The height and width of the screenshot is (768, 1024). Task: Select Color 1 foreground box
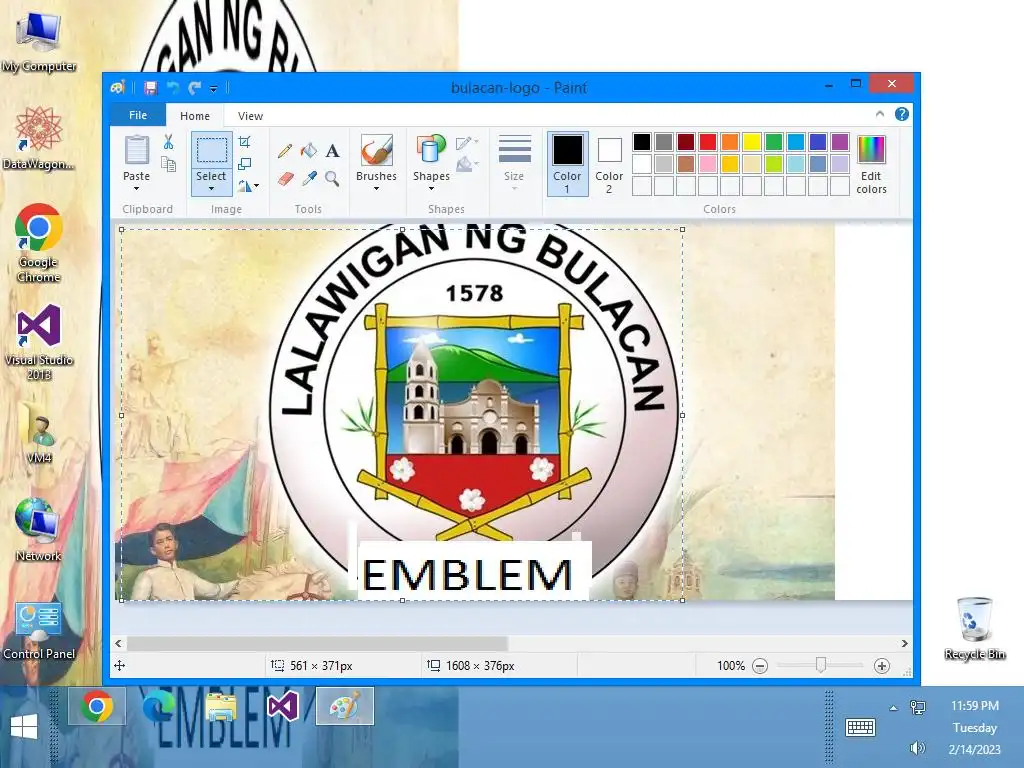click(567, 165)
